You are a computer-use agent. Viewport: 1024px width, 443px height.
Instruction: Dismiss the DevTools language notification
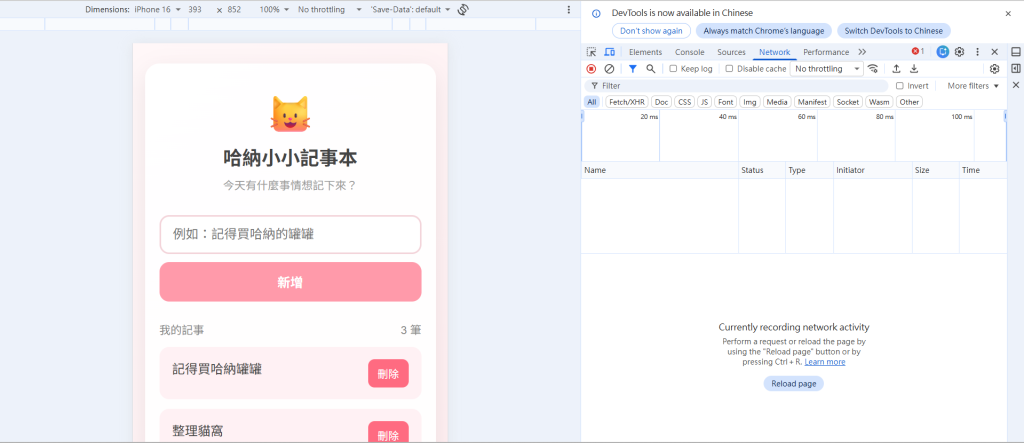[1008, 13]
